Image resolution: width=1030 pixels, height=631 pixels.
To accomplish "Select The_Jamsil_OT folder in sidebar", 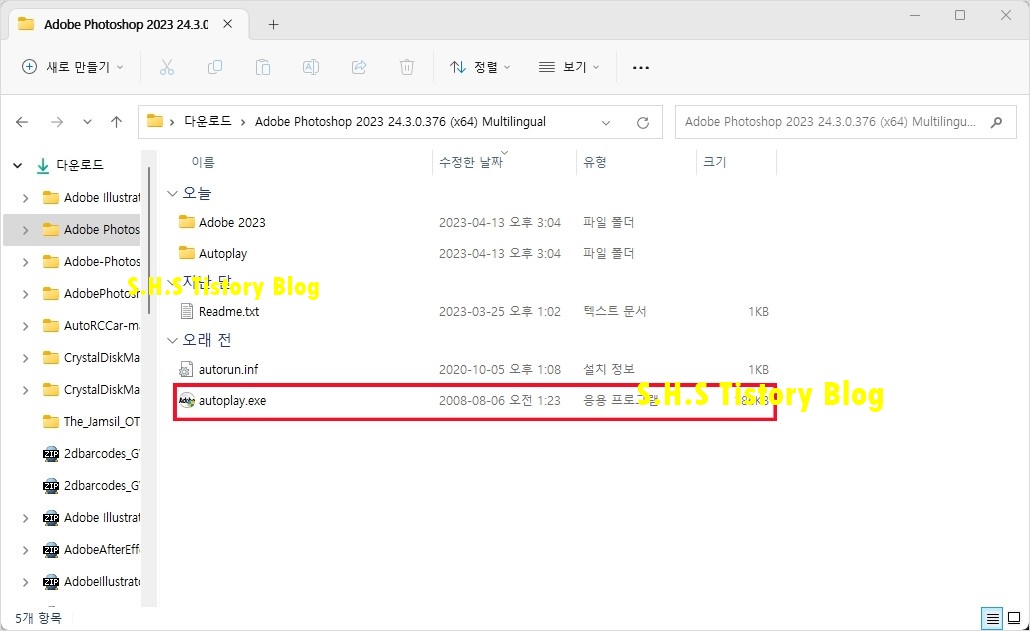I will point(91,422).
